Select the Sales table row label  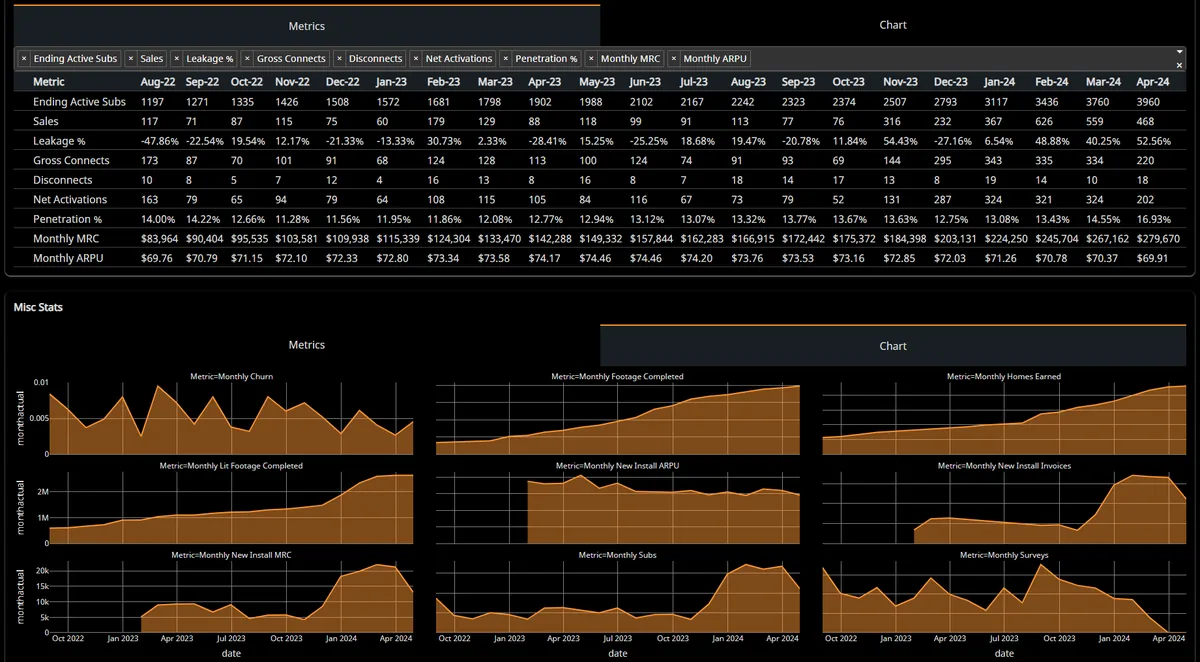pos(46,121)
